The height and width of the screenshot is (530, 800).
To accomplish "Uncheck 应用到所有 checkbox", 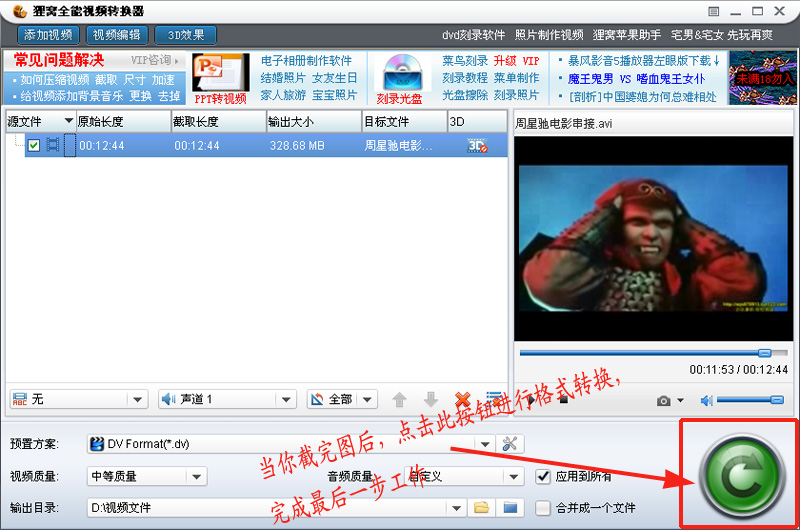I will pos(543,476).
